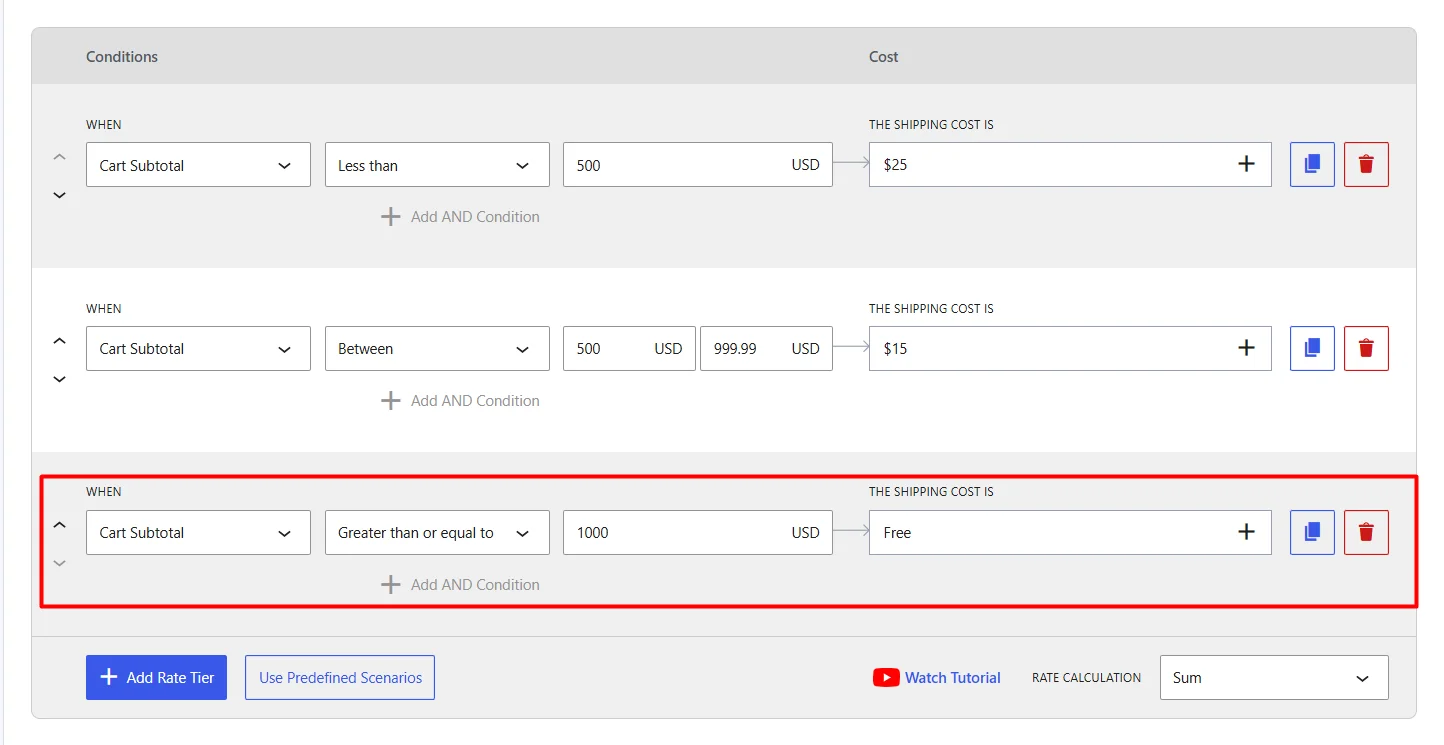Move the Between tier up
The width and height of the screenshot is (1444, 745).
(x=59, y=341)
